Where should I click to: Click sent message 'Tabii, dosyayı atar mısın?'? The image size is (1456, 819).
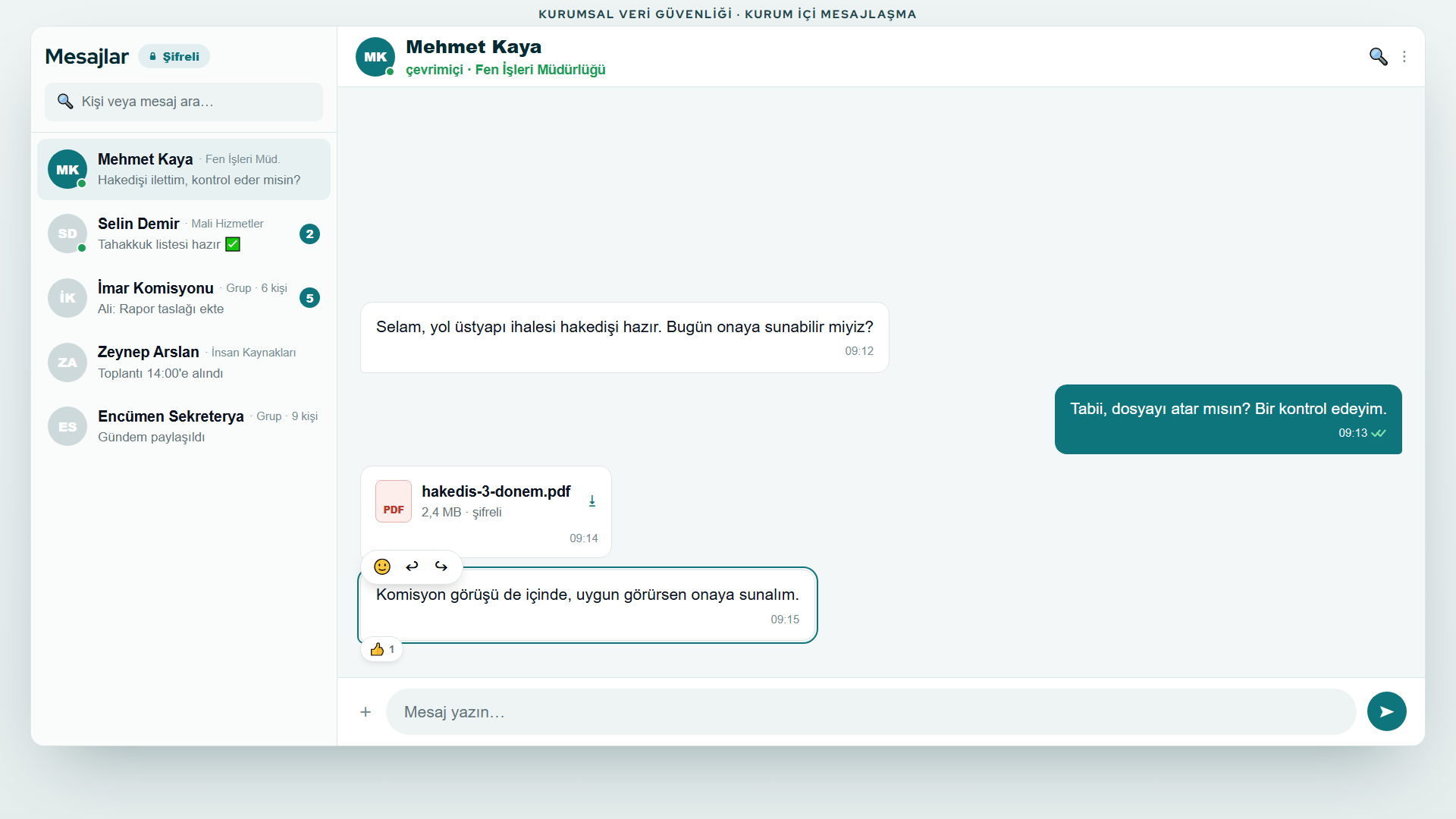click(x=1228, y=419)
